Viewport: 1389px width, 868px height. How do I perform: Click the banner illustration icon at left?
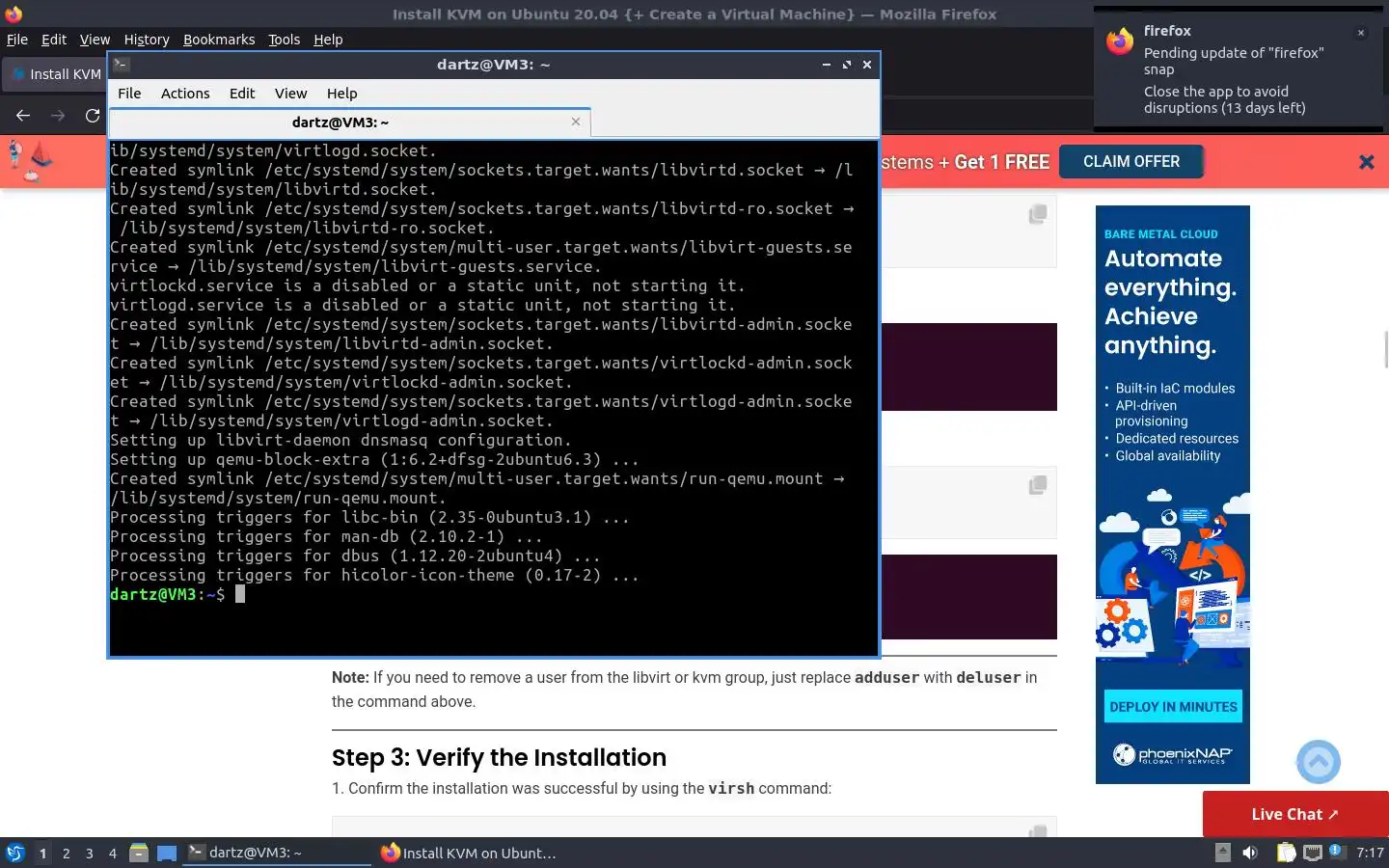click(29, 162)
